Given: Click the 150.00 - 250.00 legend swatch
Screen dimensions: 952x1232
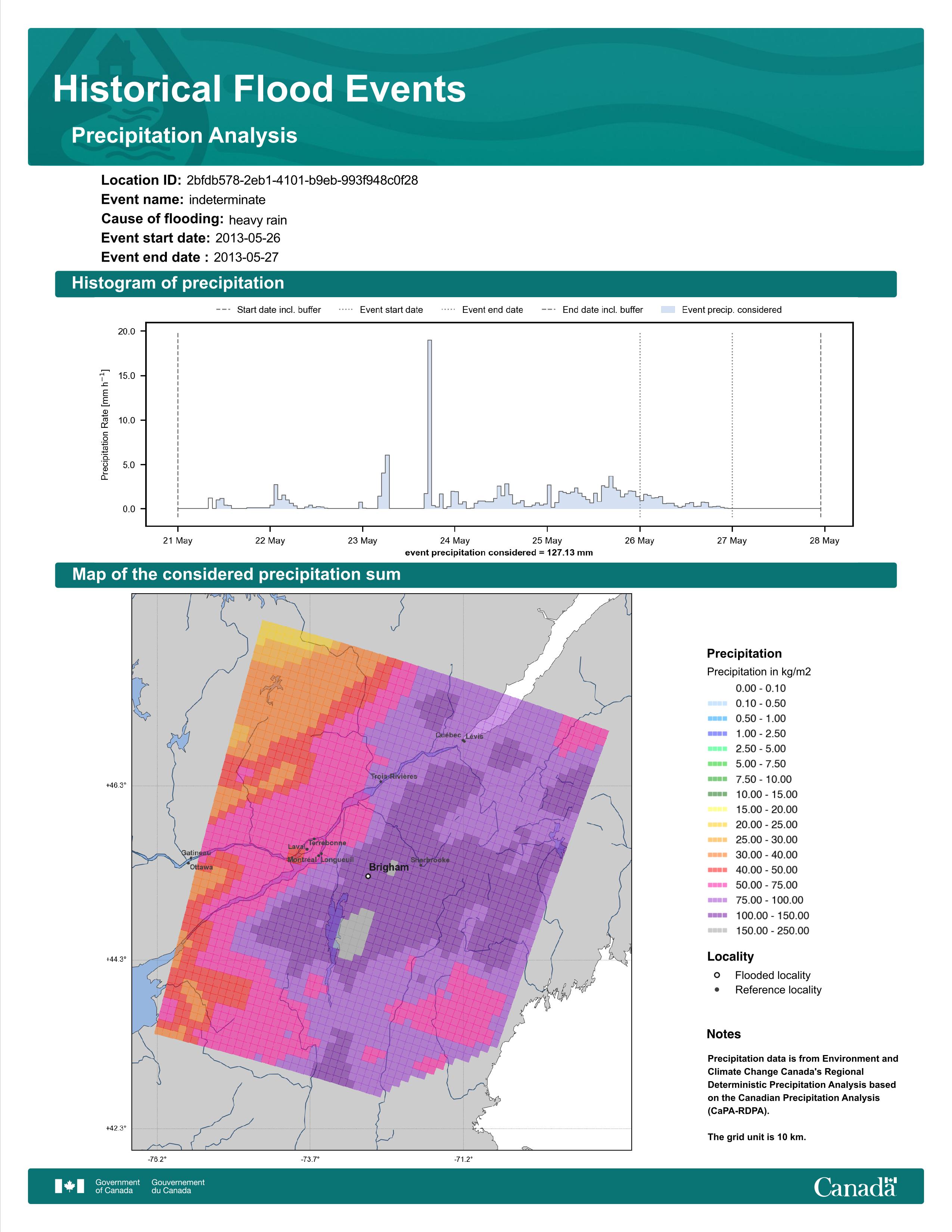Looking at the screenshot, I should [x=717, y=931].
